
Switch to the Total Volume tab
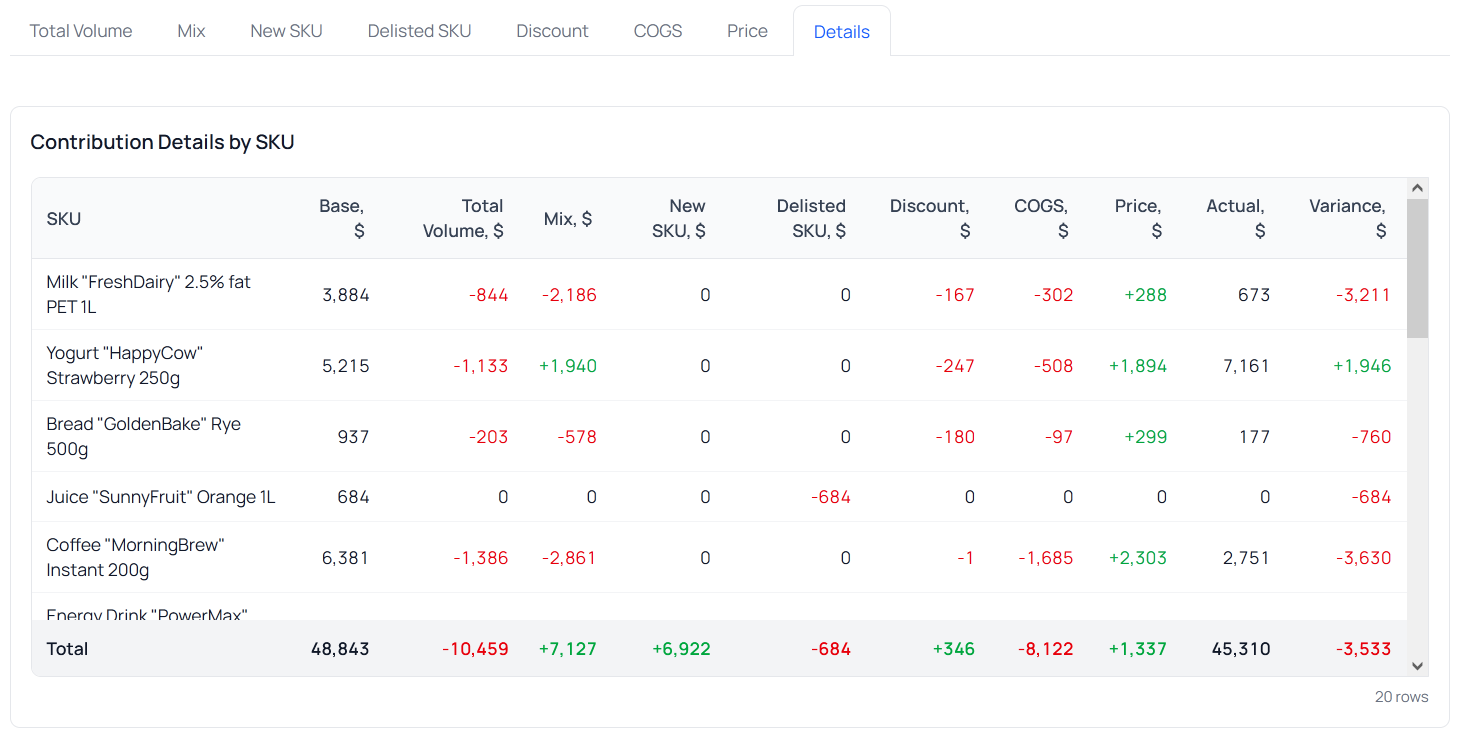[x=81, y=31]
